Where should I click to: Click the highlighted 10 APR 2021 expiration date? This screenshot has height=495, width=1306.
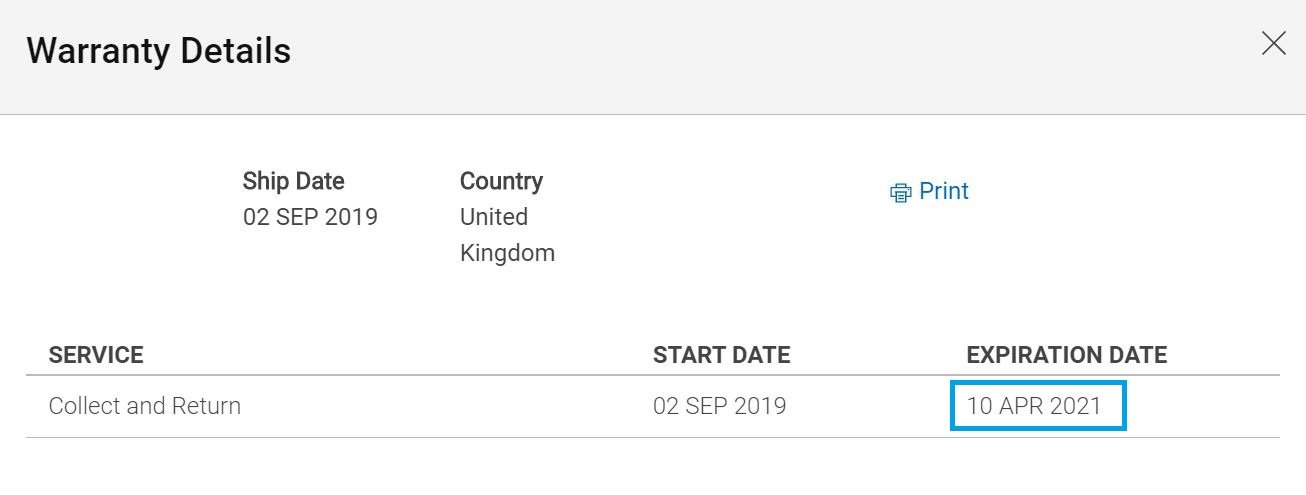(1038, 406)
